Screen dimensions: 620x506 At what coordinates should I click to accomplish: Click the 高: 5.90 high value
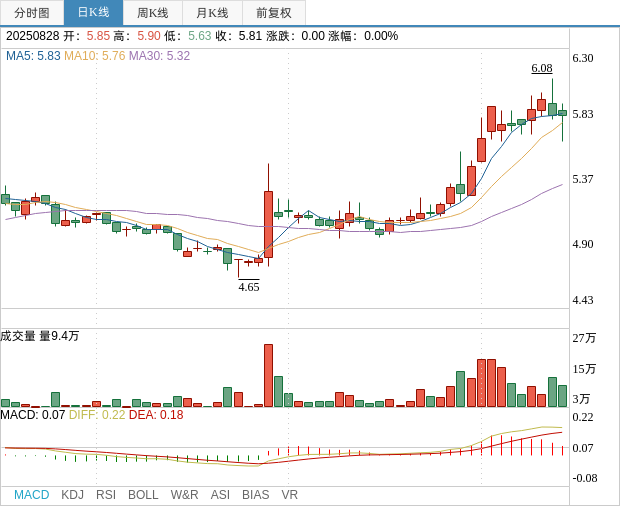point(137,36)
